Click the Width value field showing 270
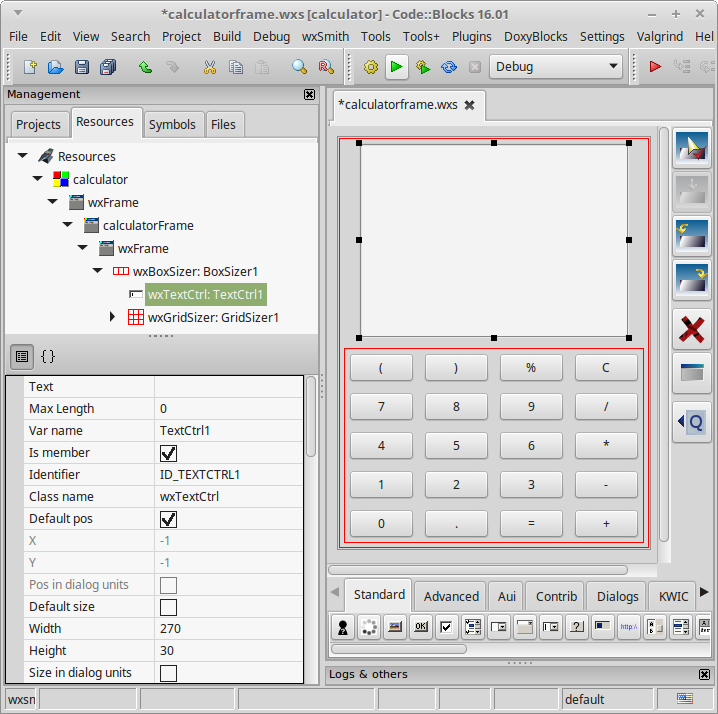 [x=229, y=628]
